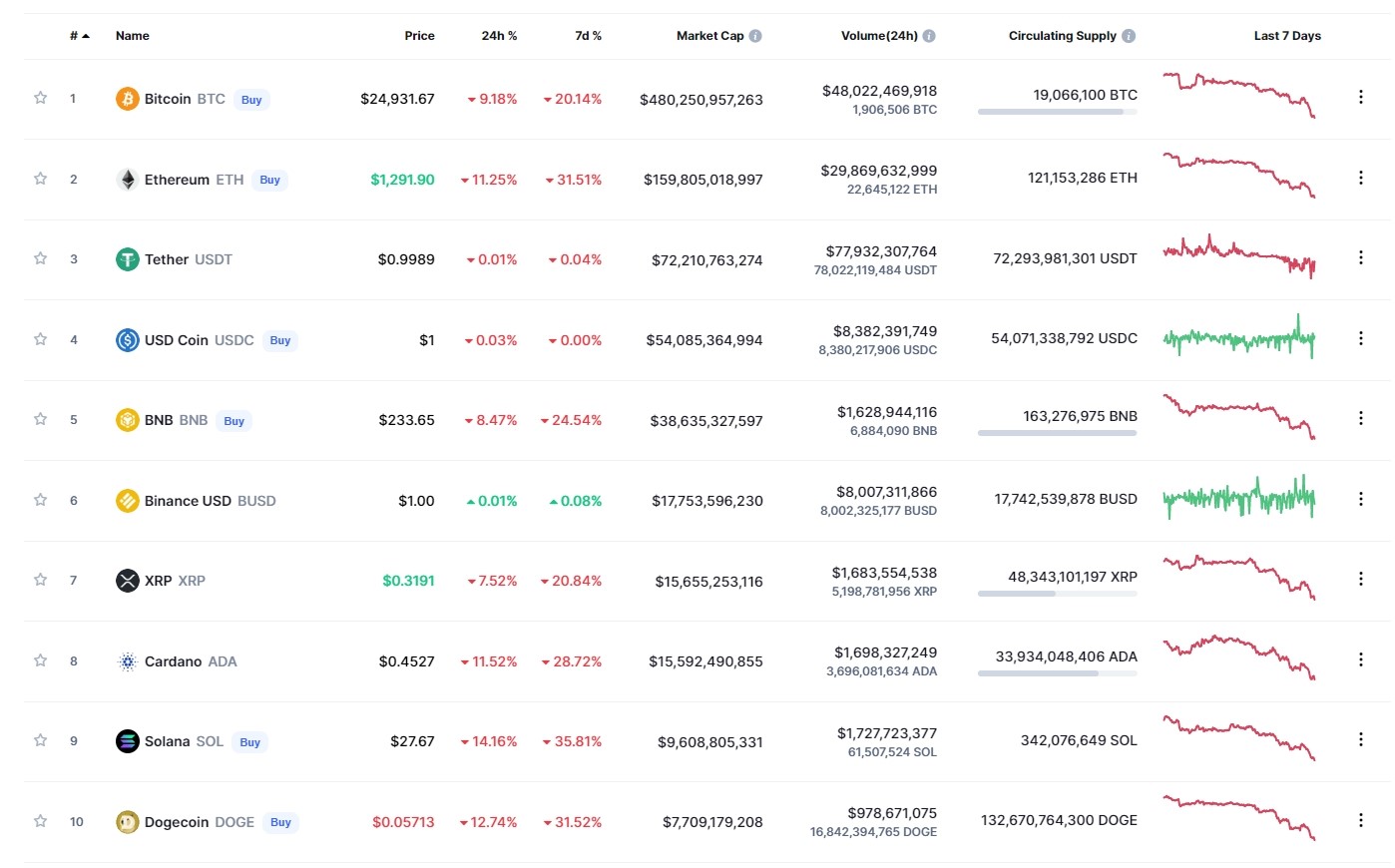This screenshot has width=1395, height=868.
Task: Sort by Circulating Supply column header
Action: point(1062,36)
